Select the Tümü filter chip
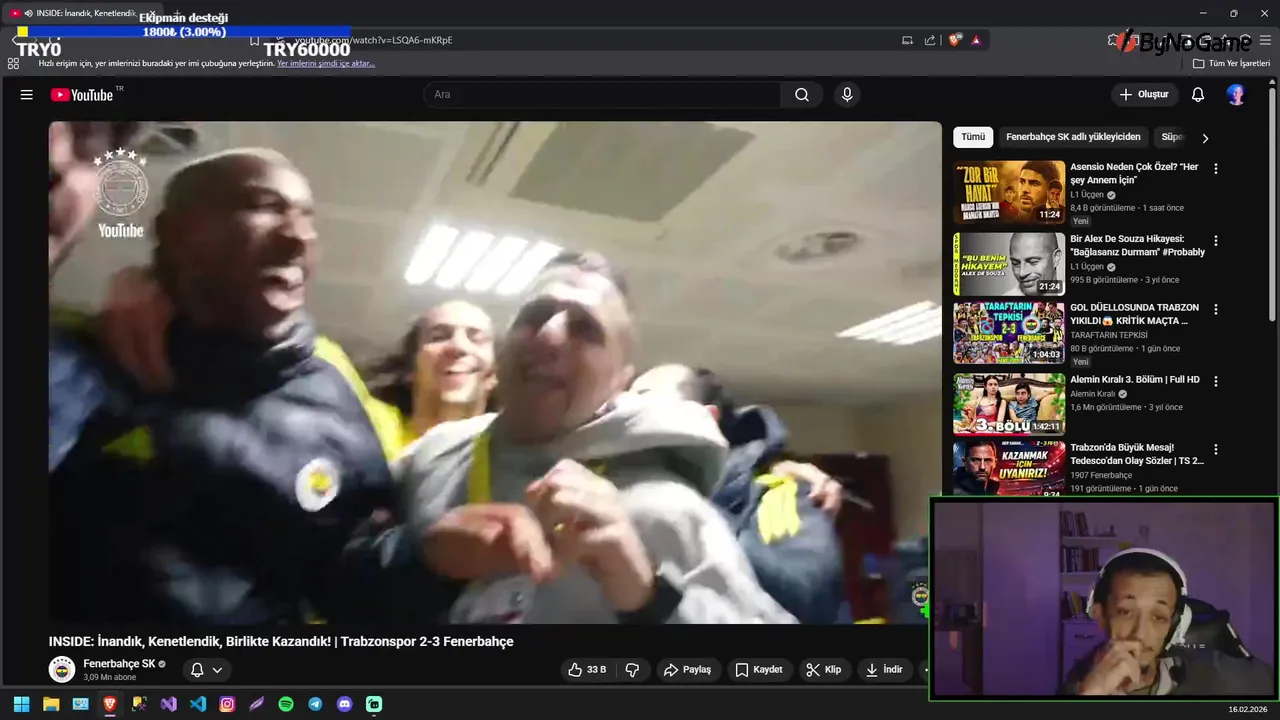Image resolution: width=1280 pixels, height=720 pixels. [x=973, y=137]
